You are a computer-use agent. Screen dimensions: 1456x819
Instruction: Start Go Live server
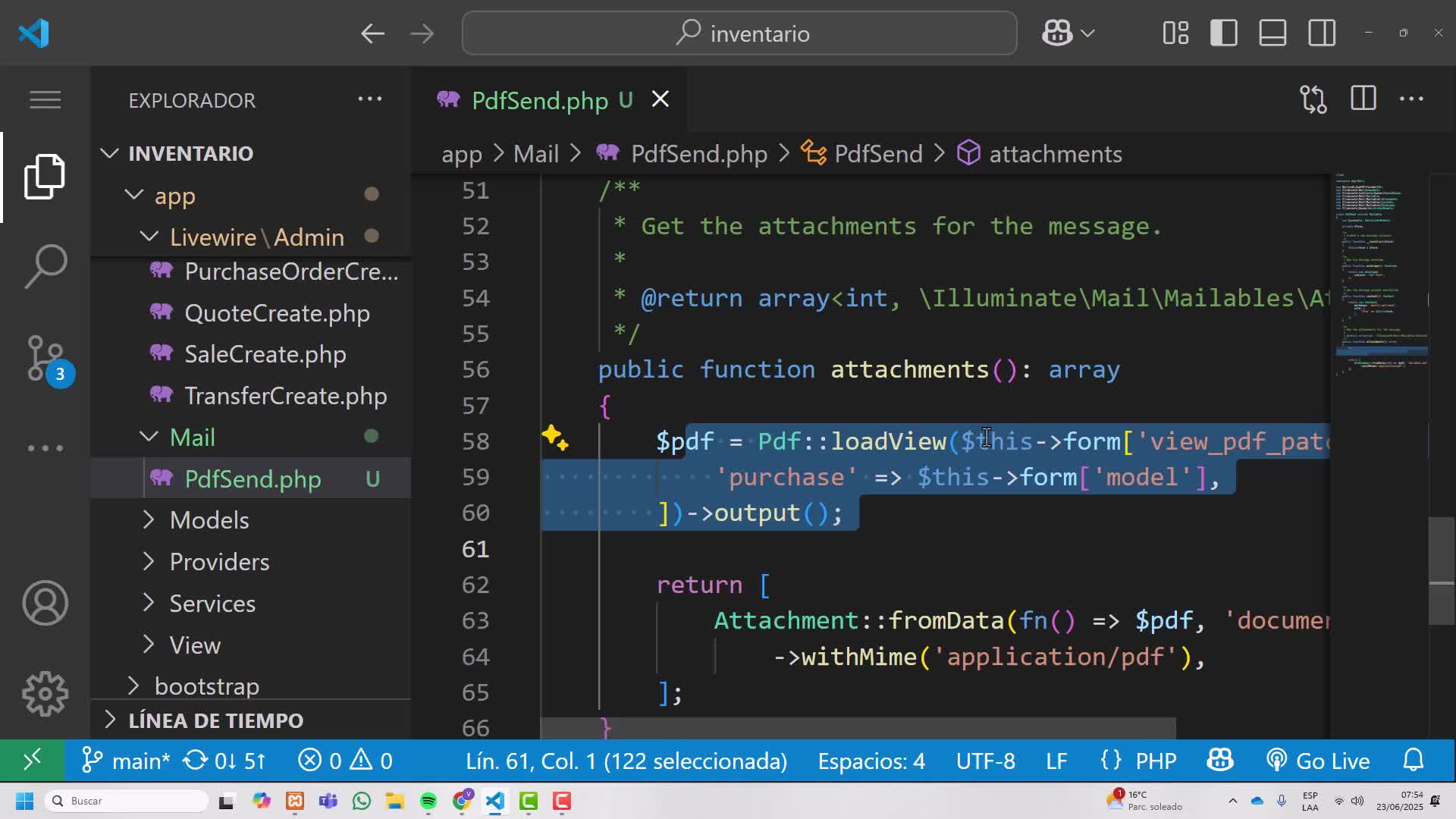click(1318, 761)
